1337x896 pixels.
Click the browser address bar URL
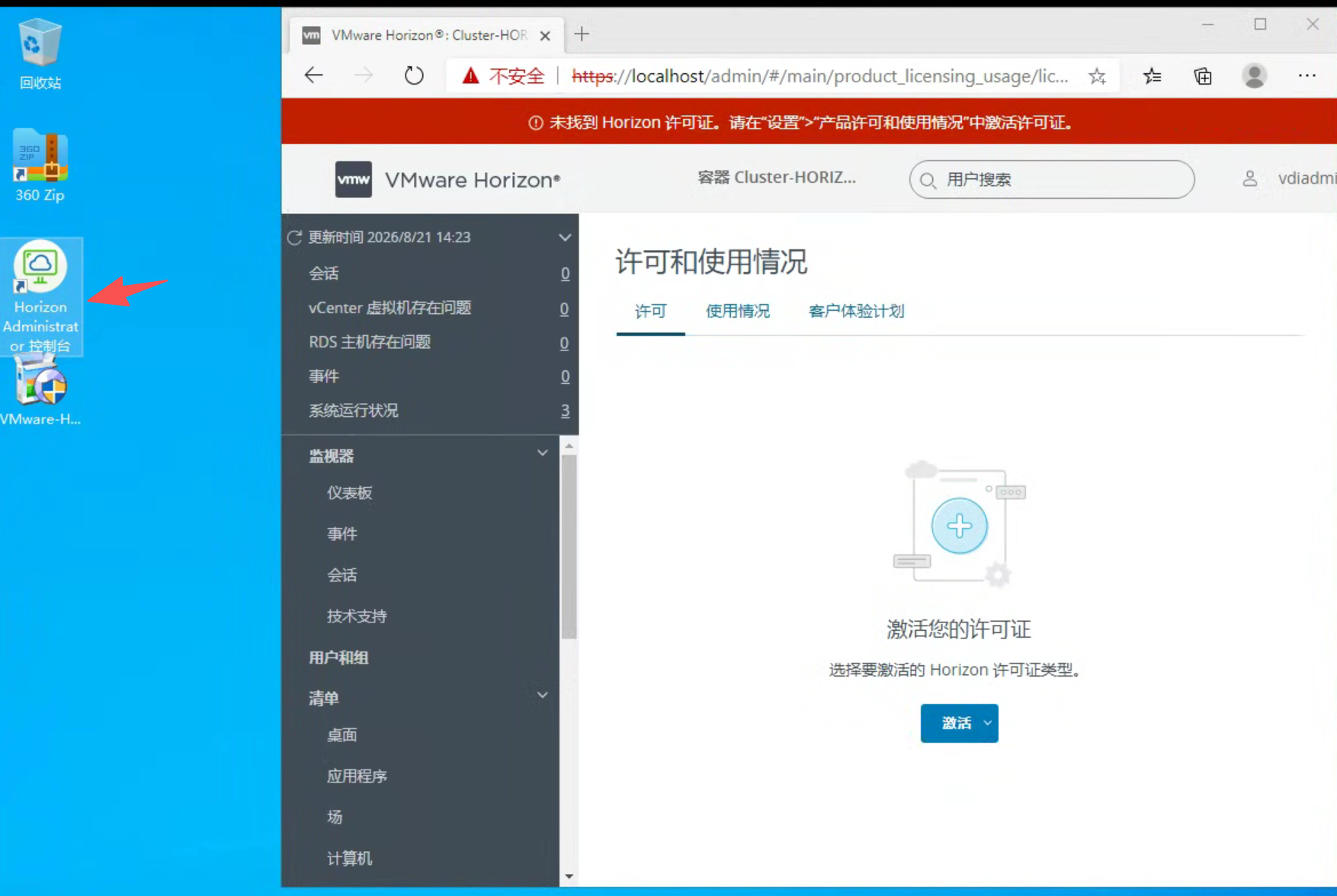(x=820, y=76)
